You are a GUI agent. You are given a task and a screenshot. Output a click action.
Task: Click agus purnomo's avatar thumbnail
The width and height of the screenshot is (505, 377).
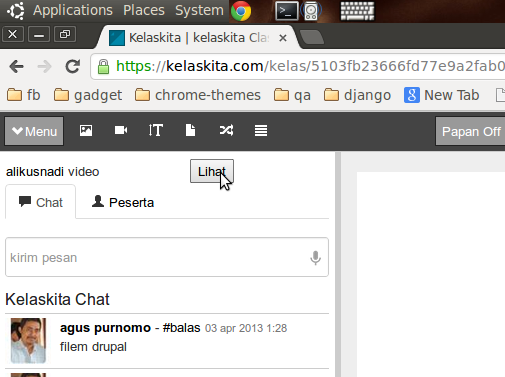coord(28,341)
